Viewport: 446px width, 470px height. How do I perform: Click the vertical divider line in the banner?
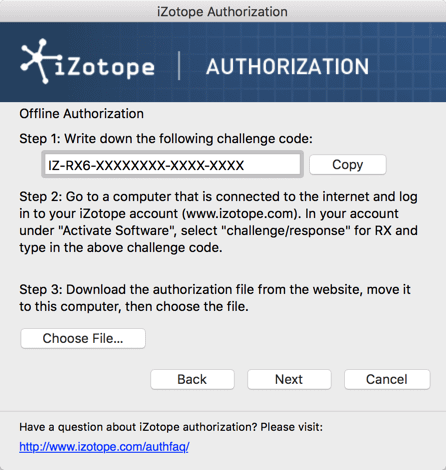(x=179, y=66)
